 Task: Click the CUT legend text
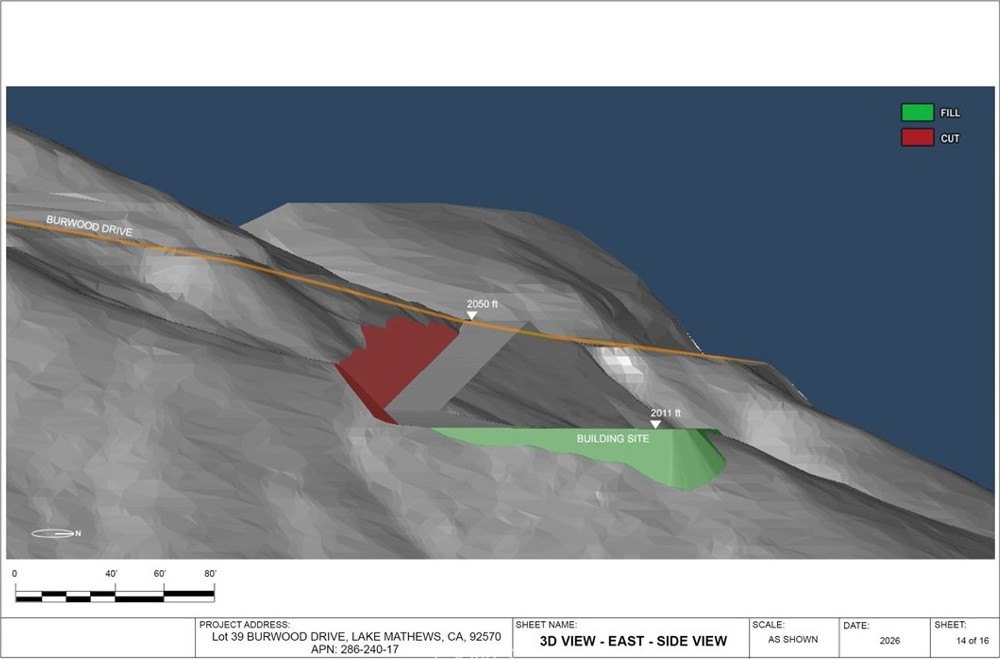pos(950,138)
